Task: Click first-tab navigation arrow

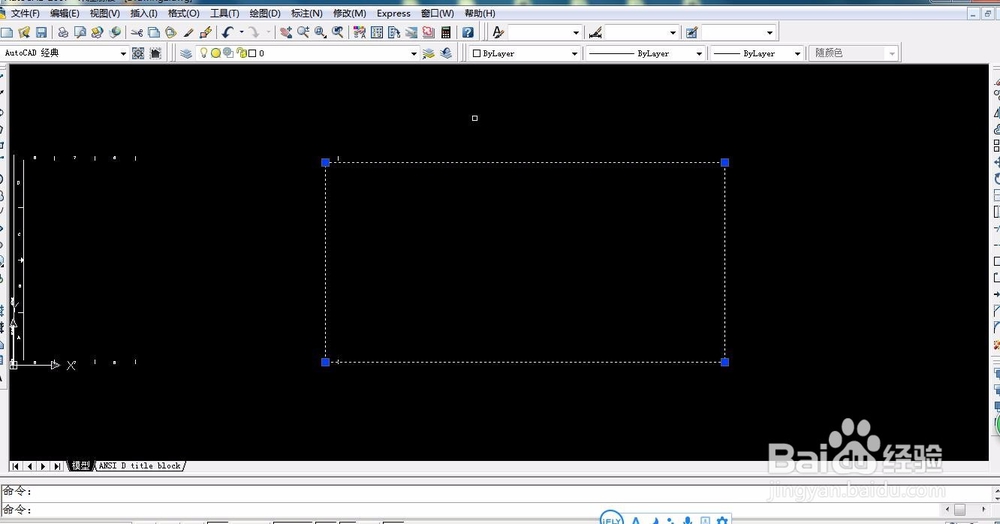Action: [x=15, y=467]
